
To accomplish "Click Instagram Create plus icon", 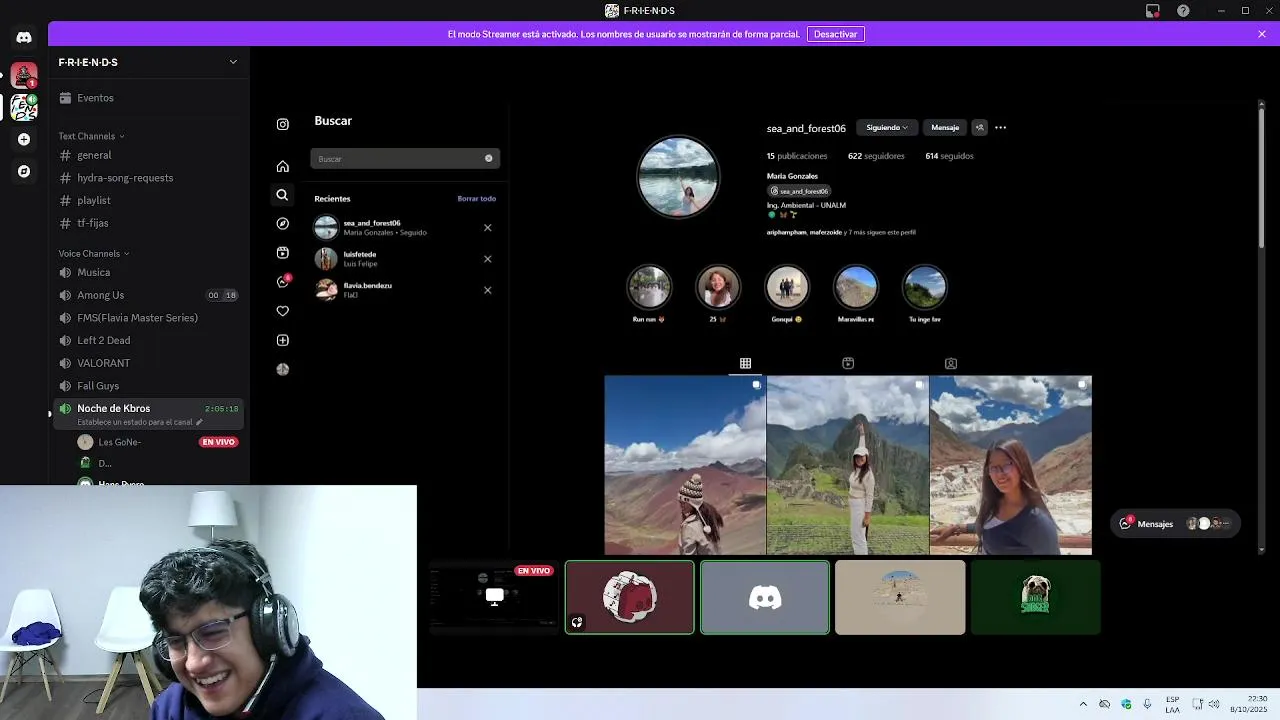I will [x=283, y=340].
